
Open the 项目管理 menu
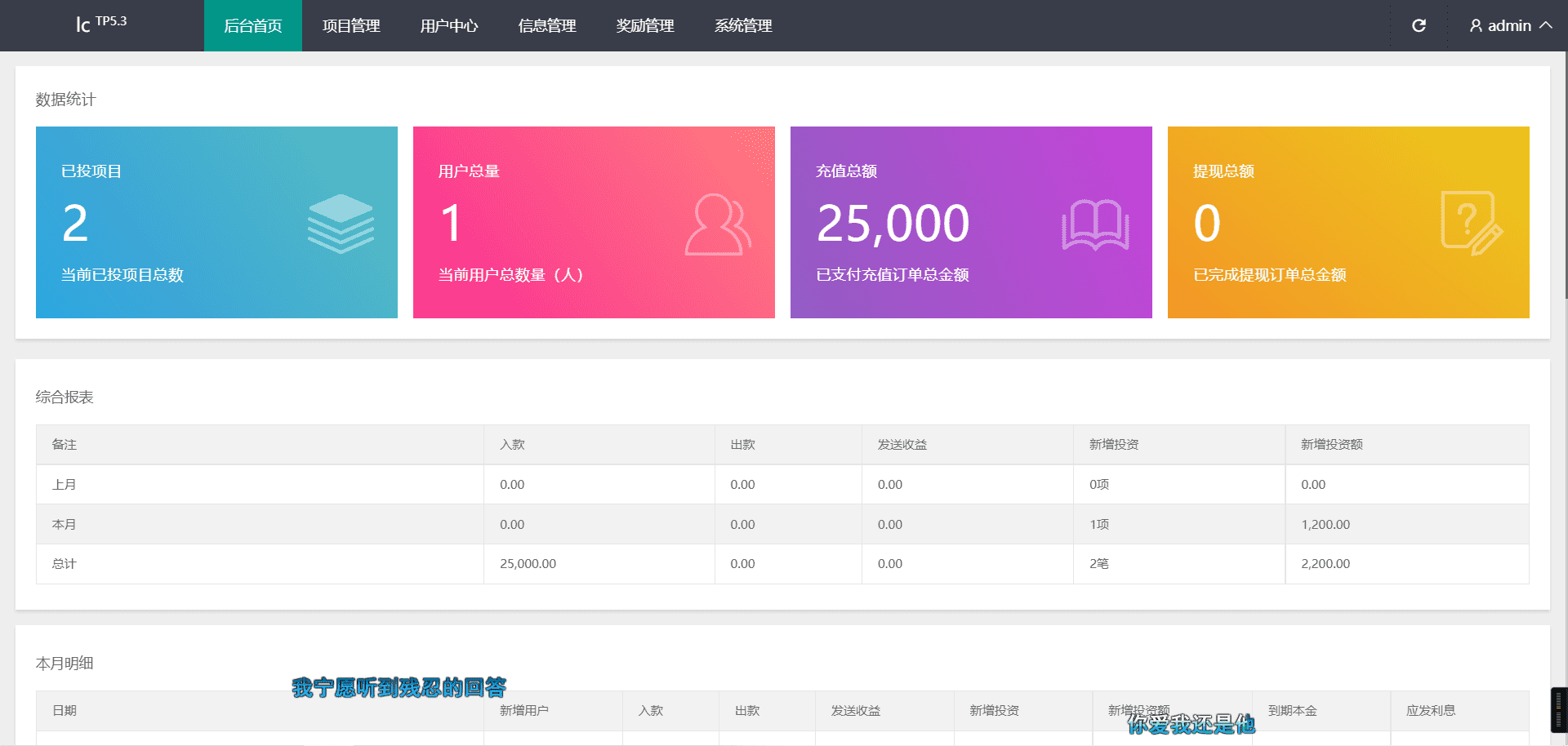click(x=351, y=25)
